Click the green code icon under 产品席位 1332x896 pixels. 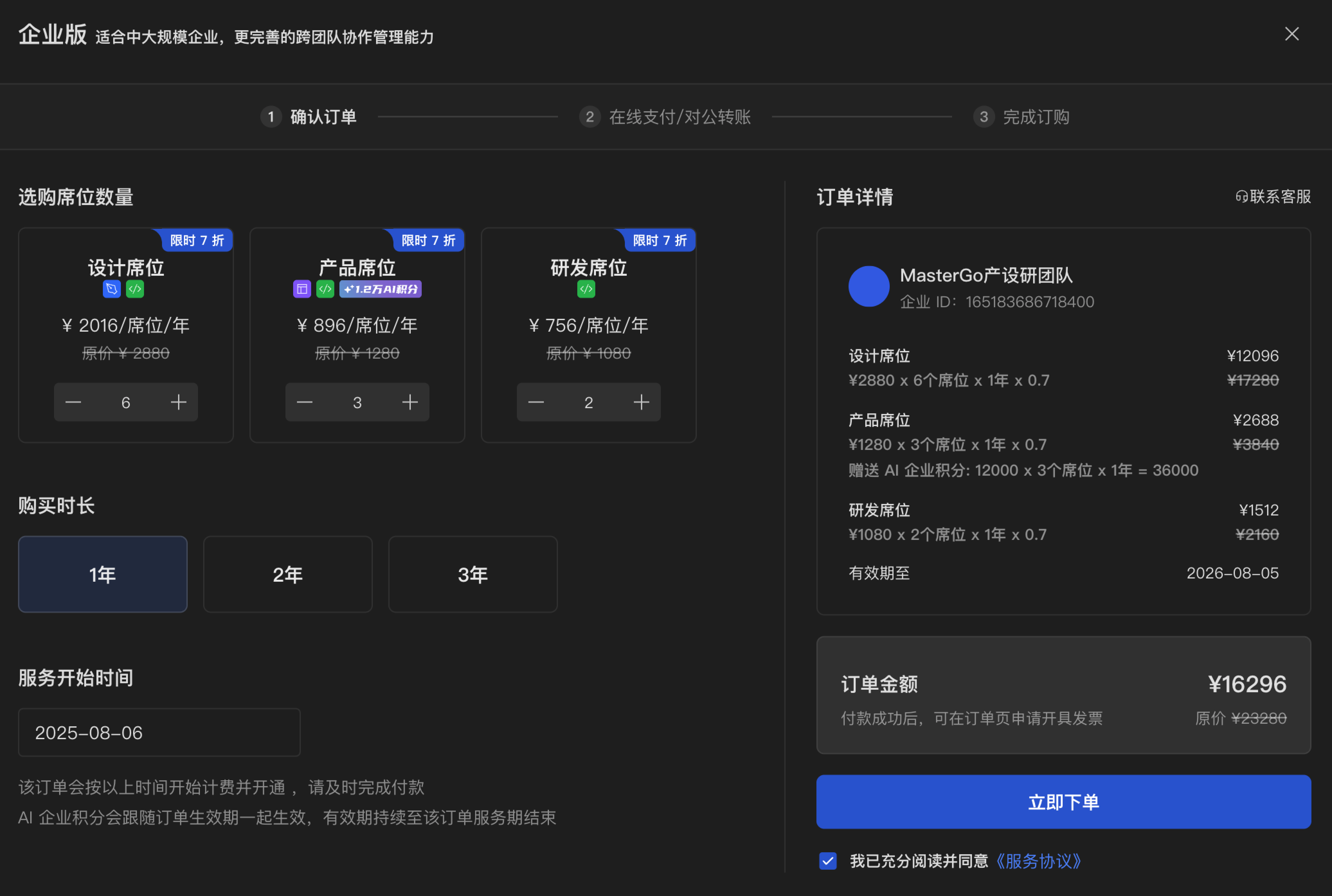(x=325, y=289)
